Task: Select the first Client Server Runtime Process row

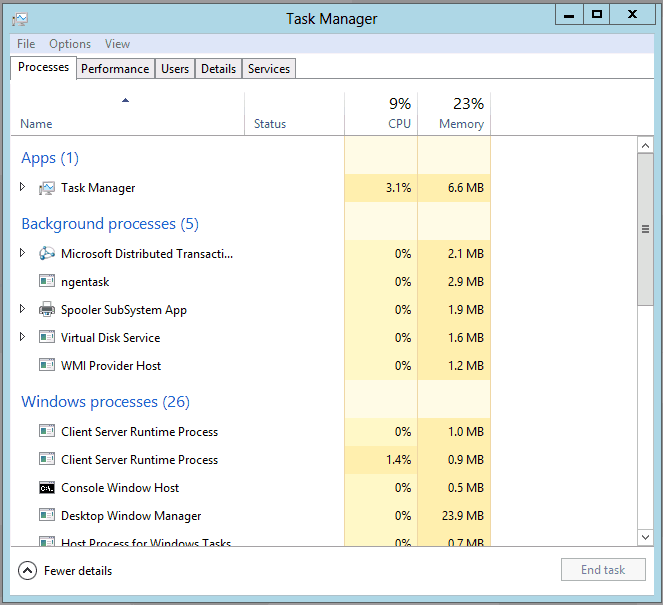Action: pos(139,432)
